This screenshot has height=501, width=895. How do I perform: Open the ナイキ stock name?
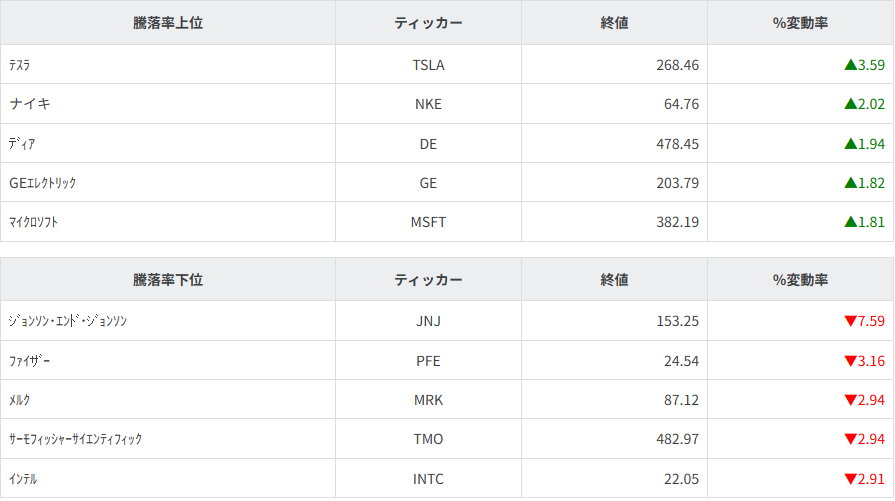click(x=30, y=104)
